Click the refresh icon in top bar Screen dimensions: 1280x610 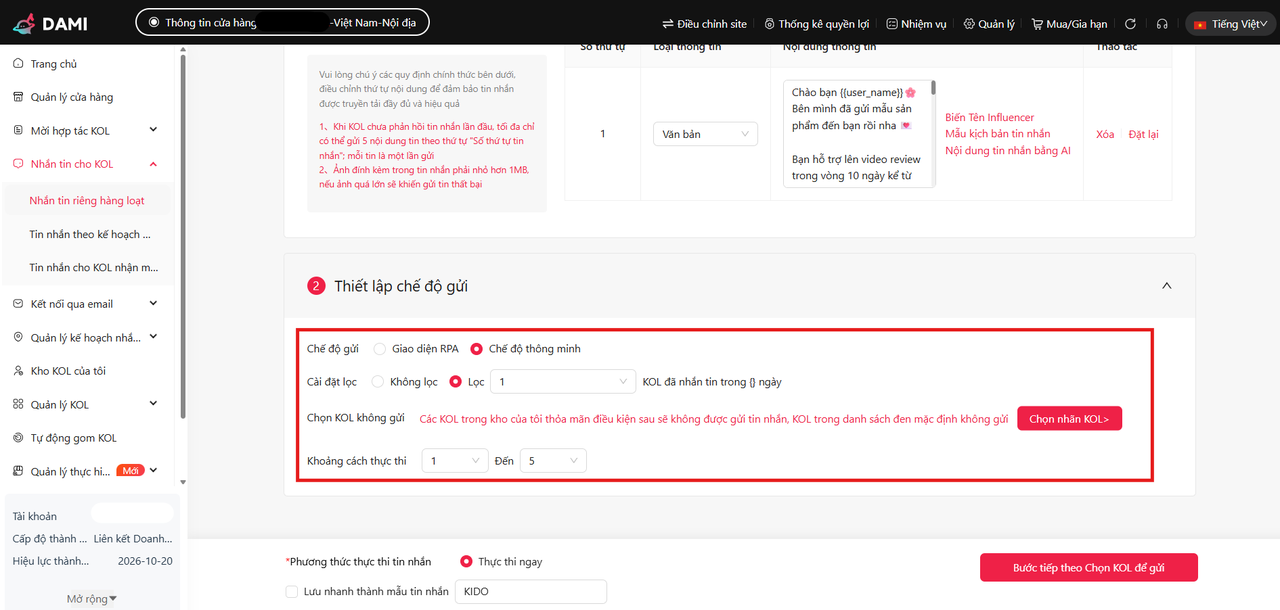point(1130,24)
